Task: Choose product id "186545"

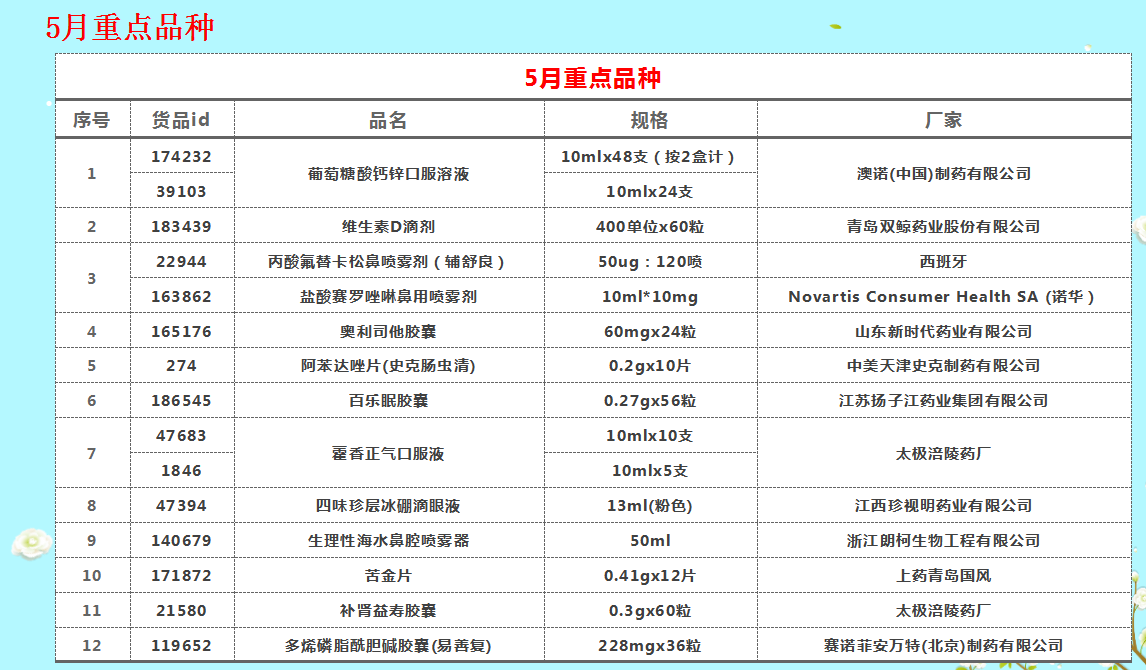Action: (181, 400)
